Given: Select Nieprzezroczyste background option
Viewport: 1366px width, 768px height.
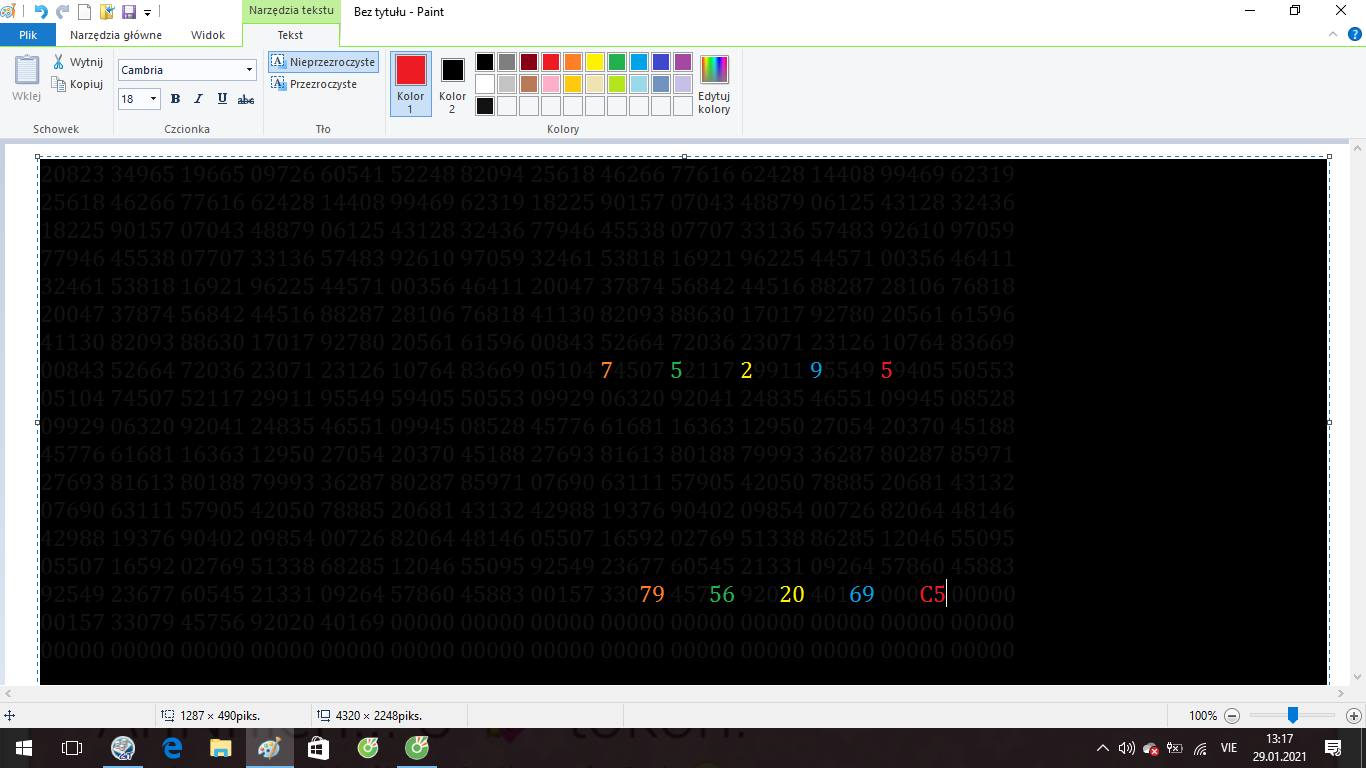Looking at the screenshot, I should click(323, 62).
